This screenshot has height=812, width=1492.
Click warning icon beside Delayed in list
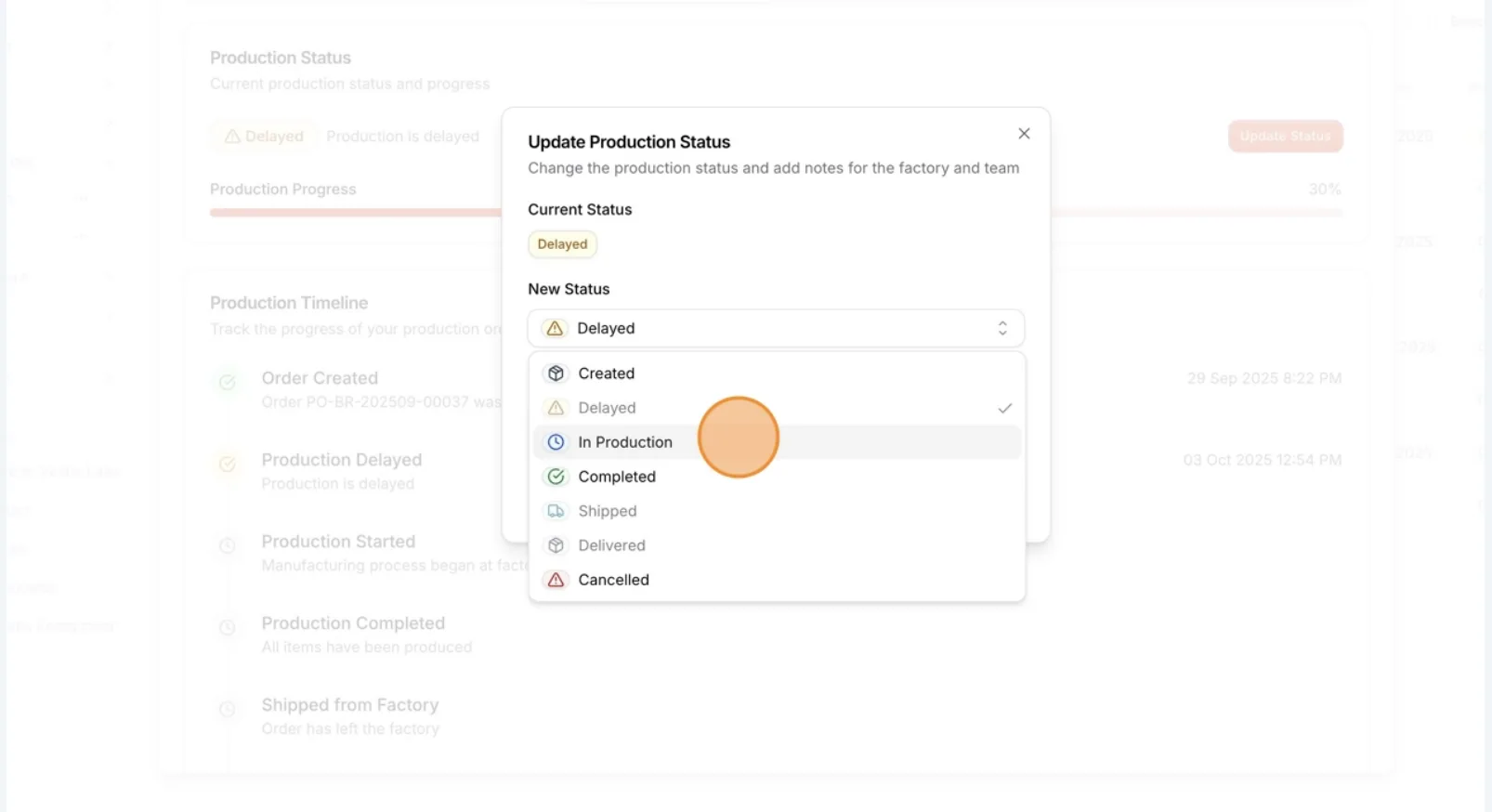click(556, 408)
